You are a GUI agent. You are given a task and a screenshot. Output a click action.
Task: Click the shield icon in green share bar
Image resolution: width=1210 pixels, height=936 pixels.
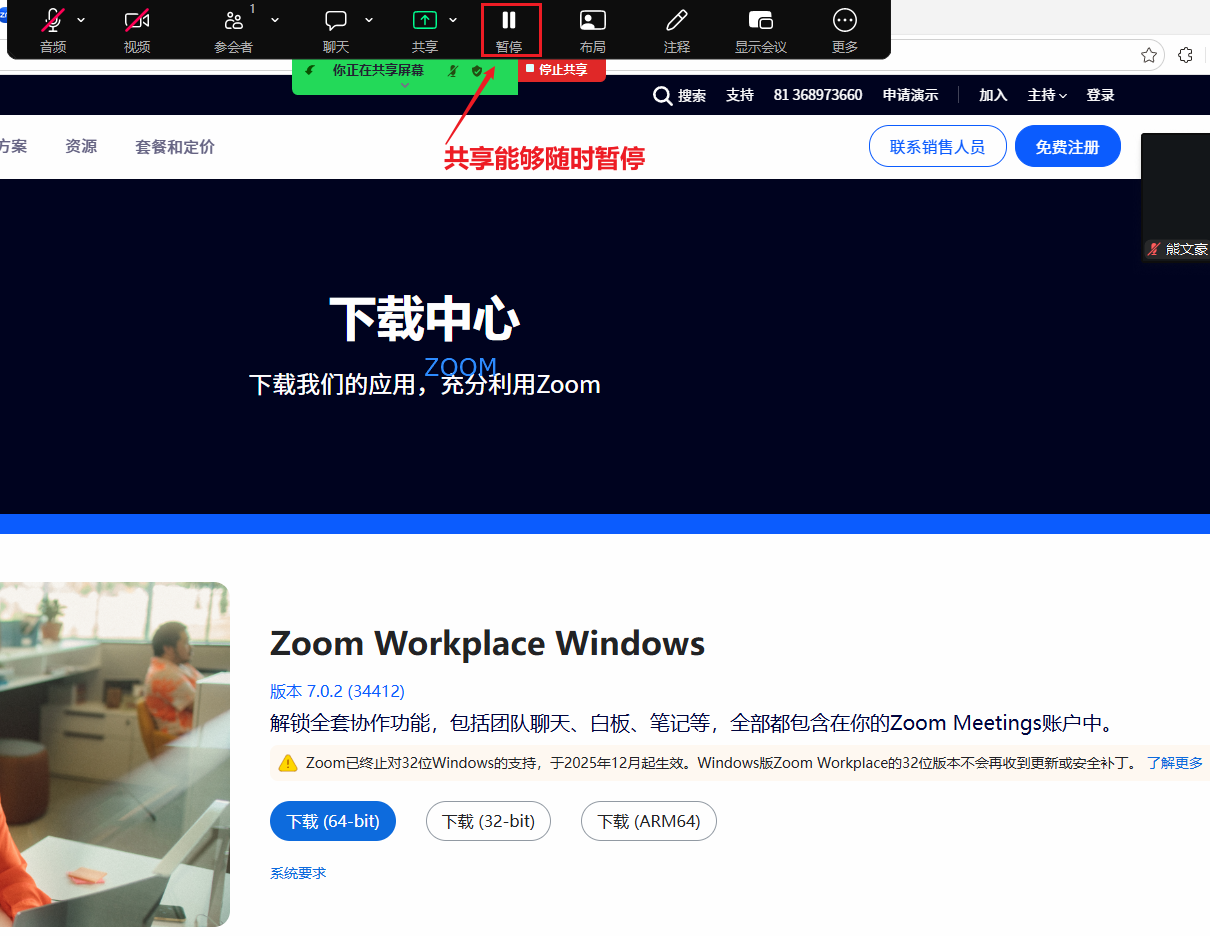coord(477,71)
